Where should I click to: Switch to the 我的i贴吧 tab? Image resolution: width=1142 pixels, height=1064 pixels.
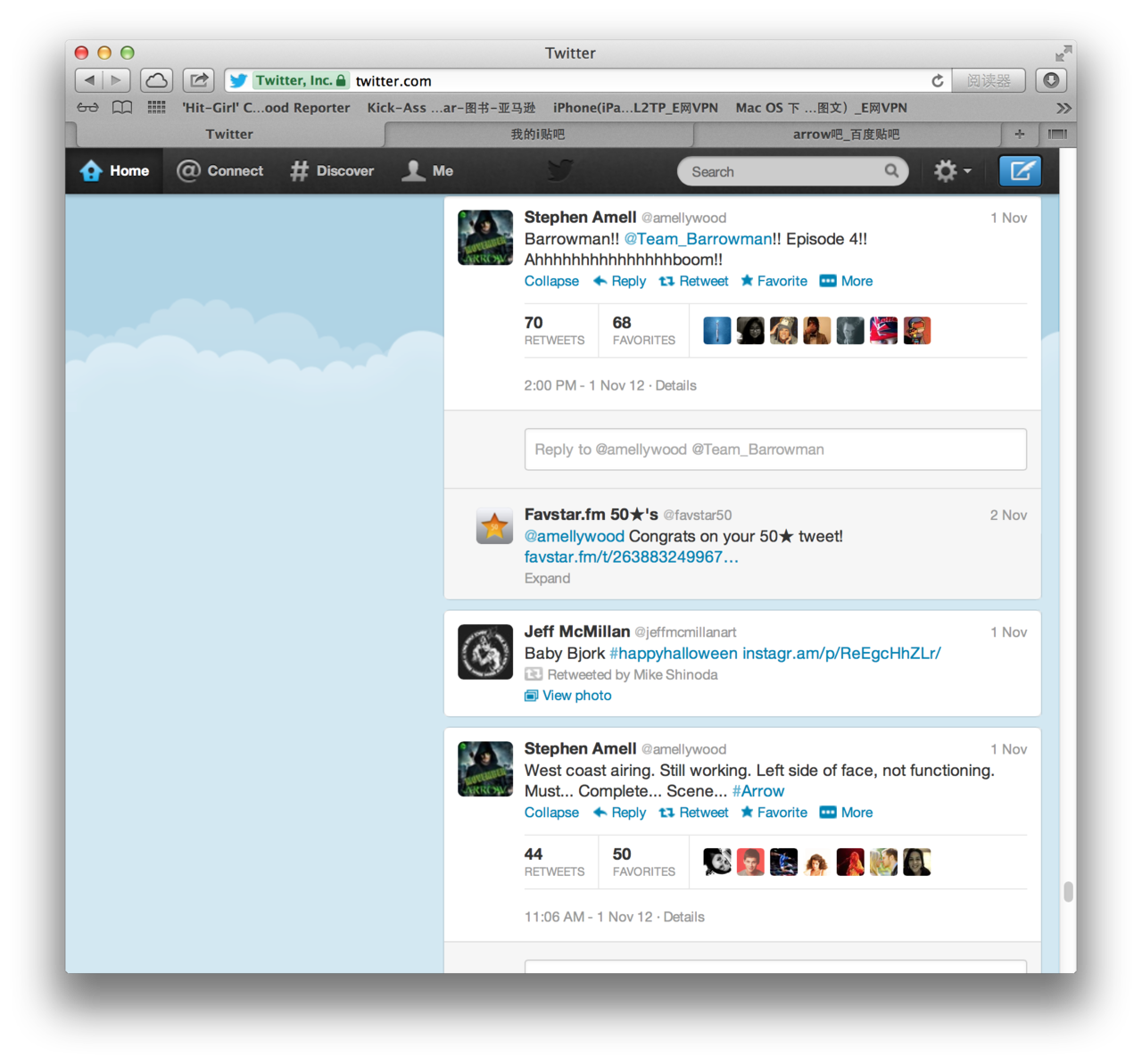tap(538, 134)
